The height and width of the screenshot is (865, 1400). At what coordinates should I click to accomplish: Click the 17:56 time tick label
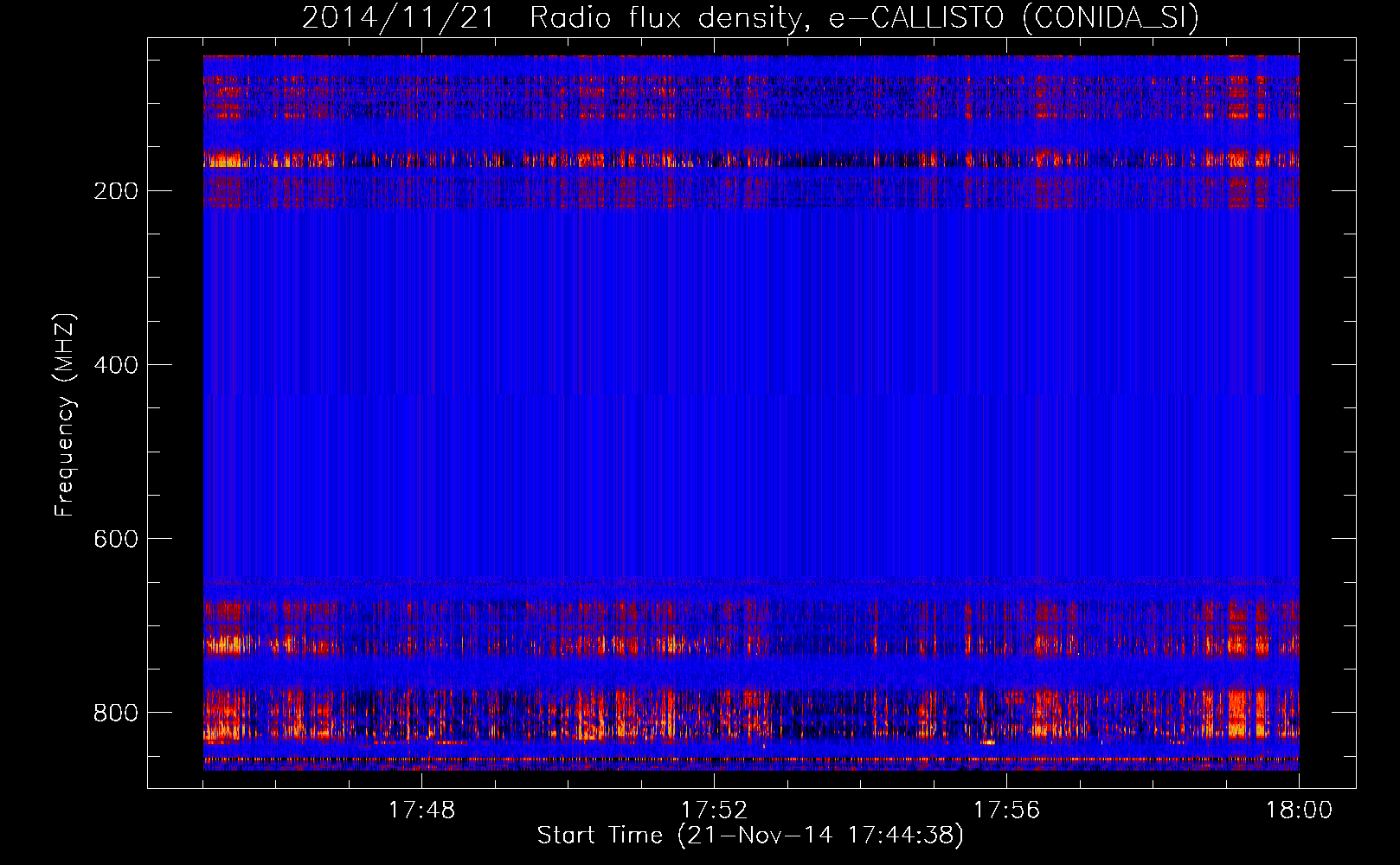click(1006, 811)
